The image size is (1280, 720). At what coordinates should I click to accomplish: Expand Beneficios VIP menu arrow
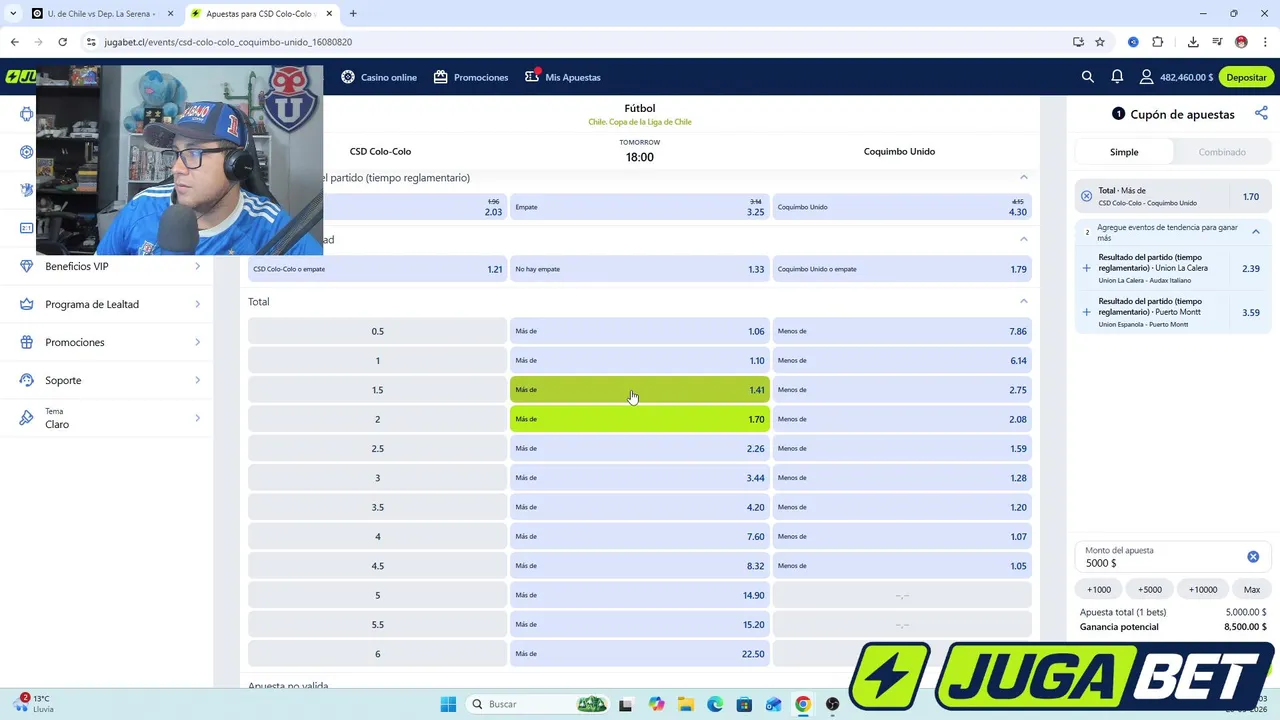(x=197, y=266)
